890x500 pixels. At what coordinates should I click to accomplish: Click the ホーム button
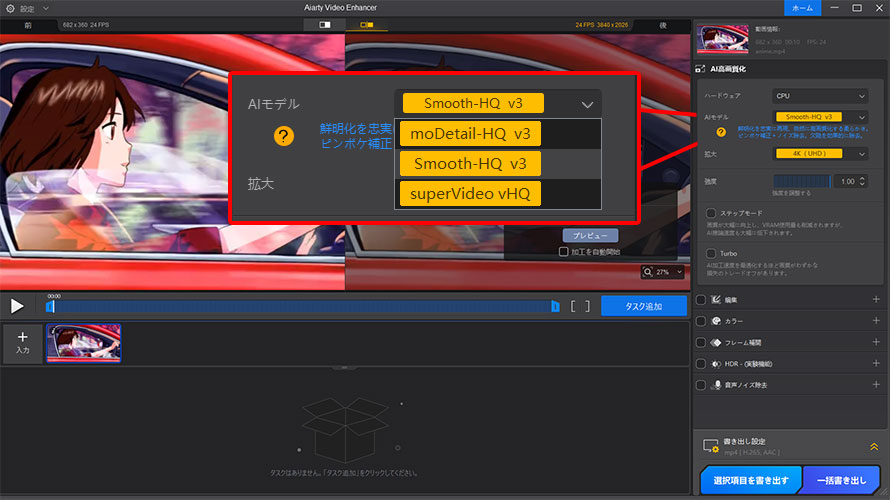[x=802, y=8]
